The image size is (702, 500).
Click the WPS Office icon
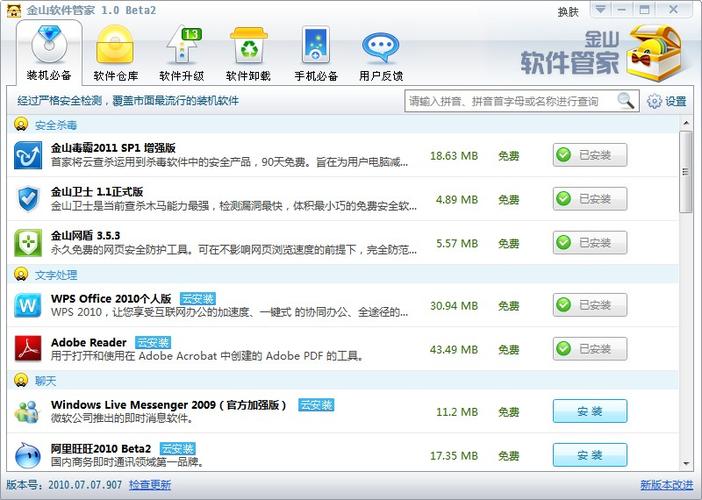point(28,305)
